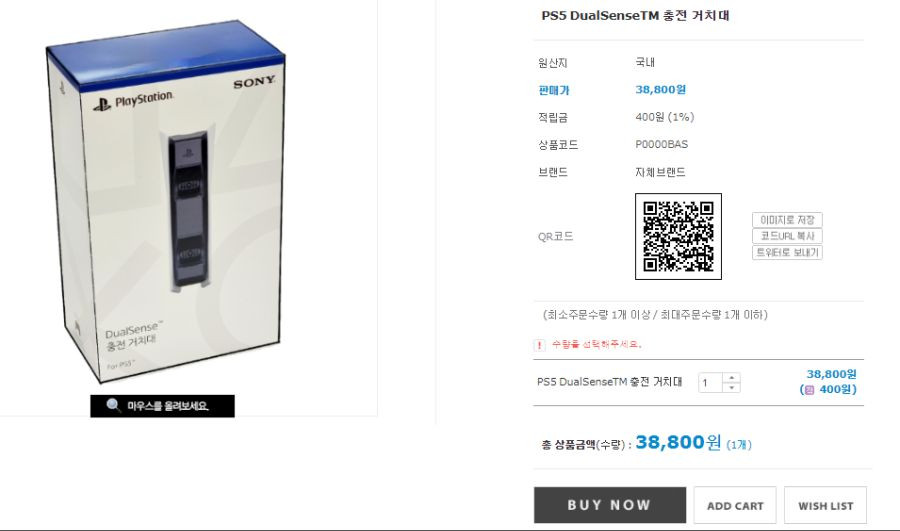Send to Twitter with 트위터로 보내기

(x=787, y=253)
